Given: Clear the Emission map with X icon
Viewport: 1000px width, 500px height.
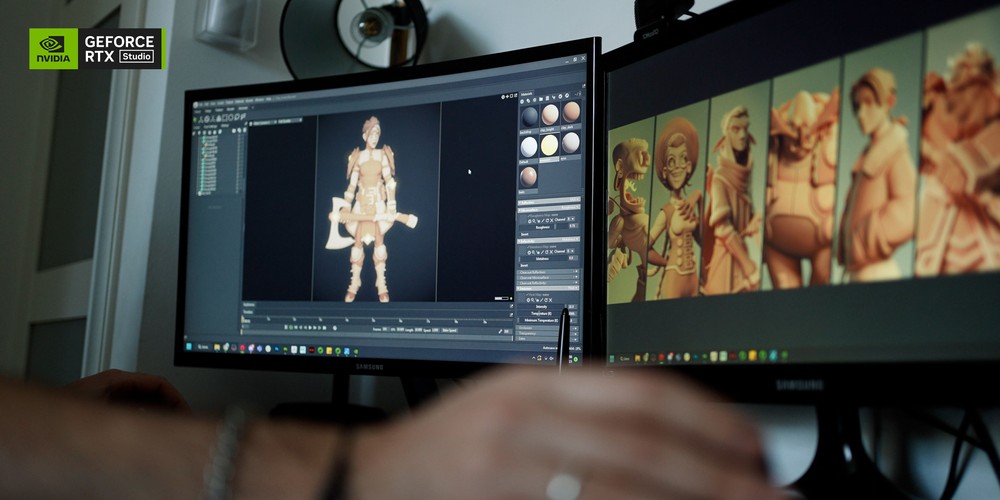Looking at the screenshot, I should [550, 300].
